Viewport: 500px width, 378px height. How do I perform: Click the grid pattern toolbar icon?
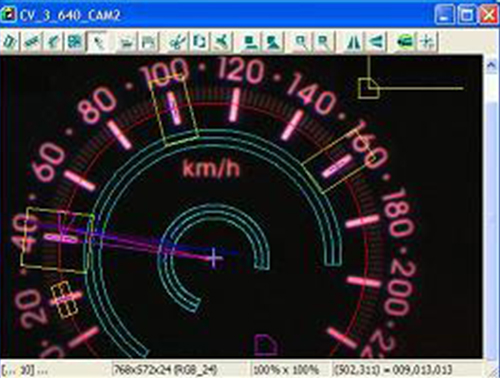pyautogui.click(x=75, y=42)
